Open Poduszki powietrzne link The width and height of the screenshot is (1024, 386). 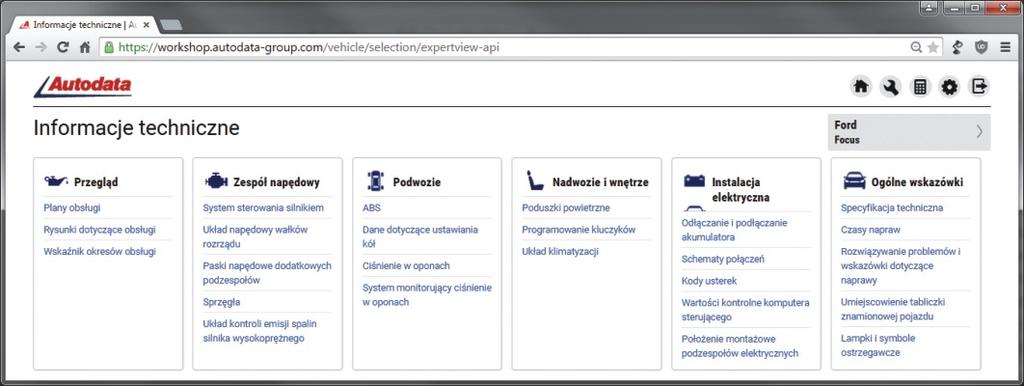566,208
